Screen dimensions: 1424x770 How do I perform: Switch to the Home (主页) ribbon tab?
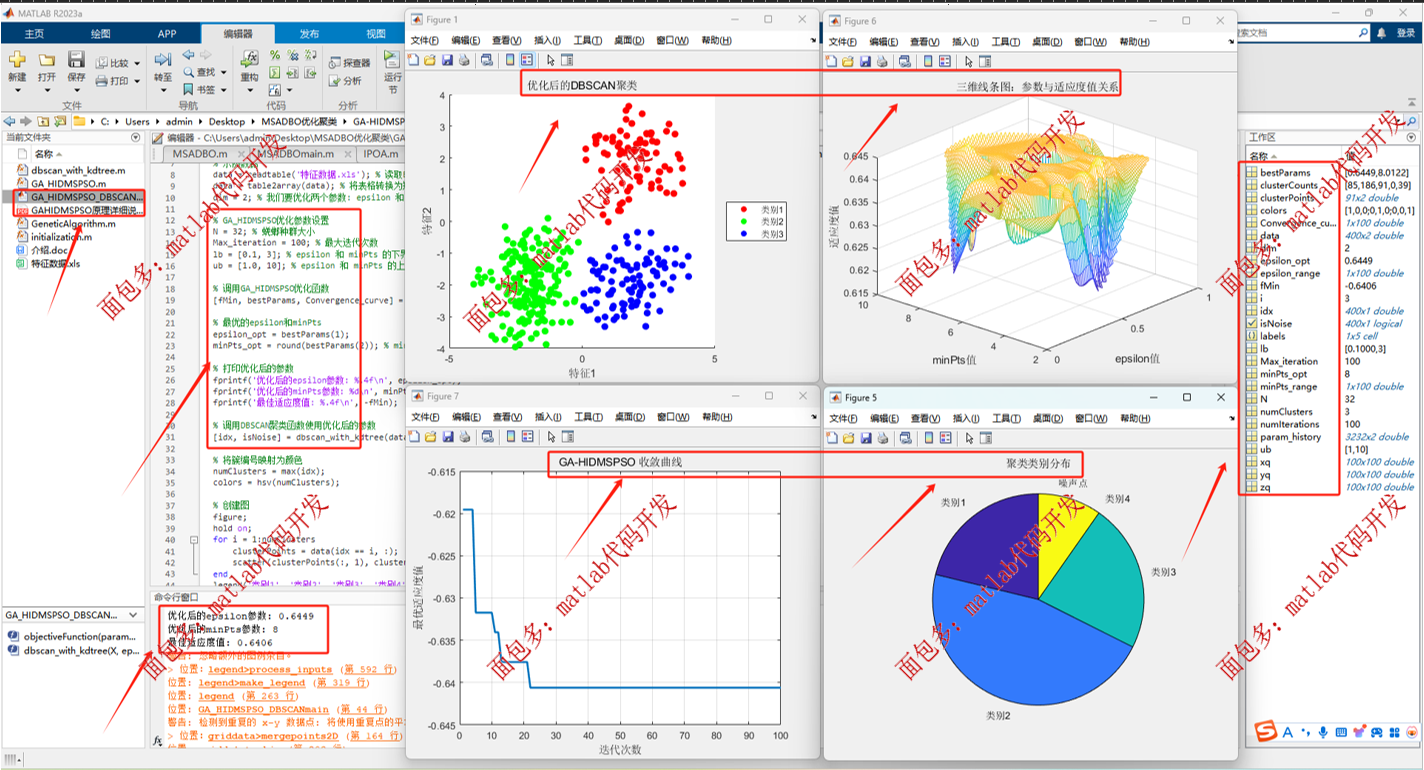34,34
